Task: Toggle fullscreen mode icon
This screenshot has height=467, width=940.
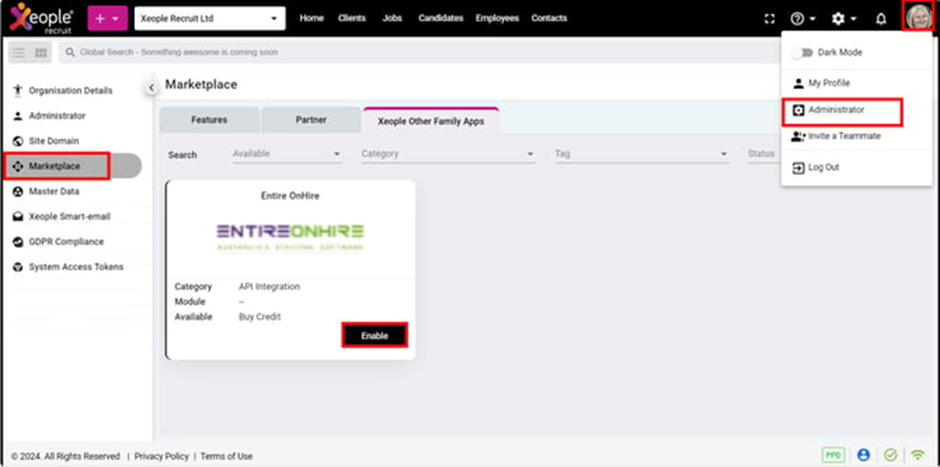Action: click(770, 19)
